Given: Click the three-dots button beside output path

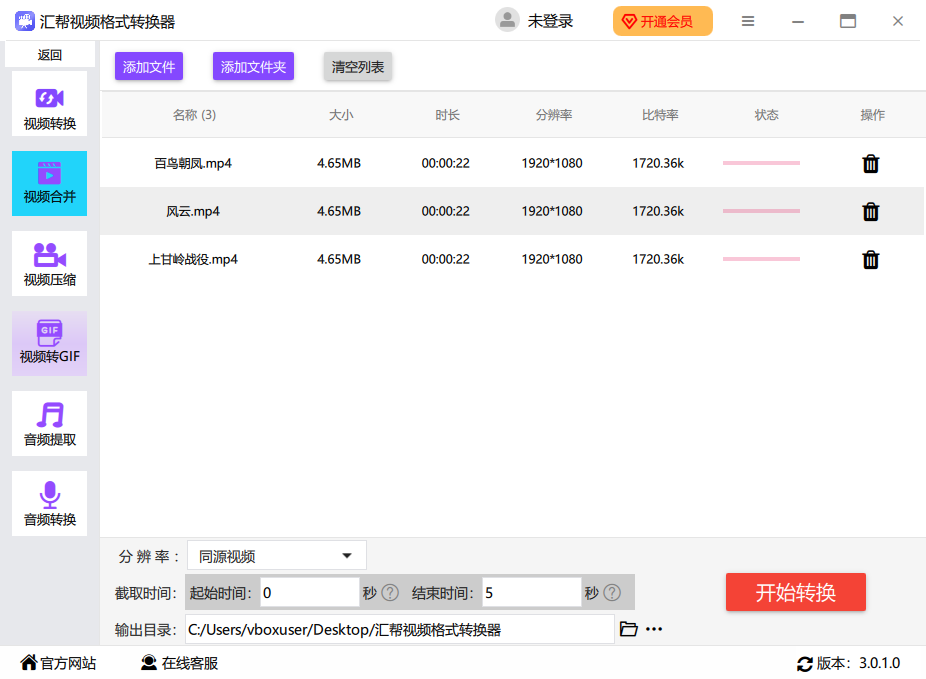Looking at the screenshot, I should [654, 629].
